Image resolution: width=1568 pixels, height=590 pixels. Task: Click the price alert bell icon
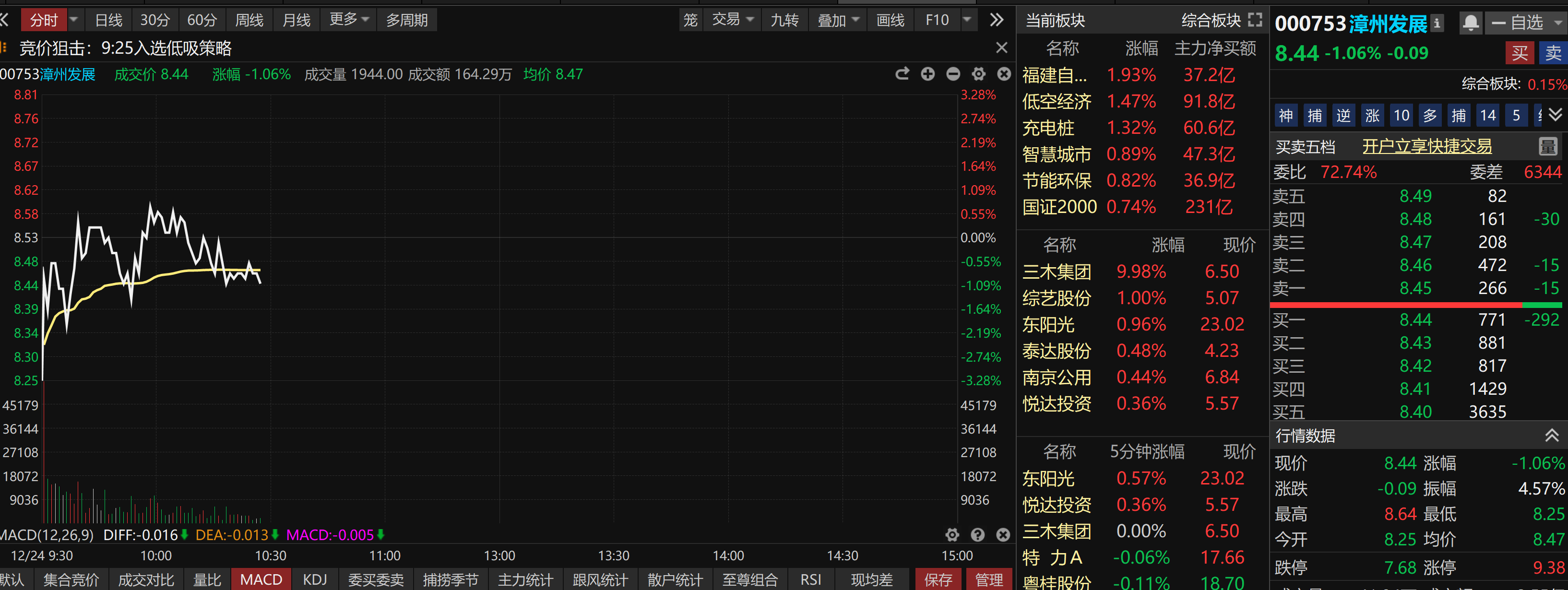tap(1471, 23)
